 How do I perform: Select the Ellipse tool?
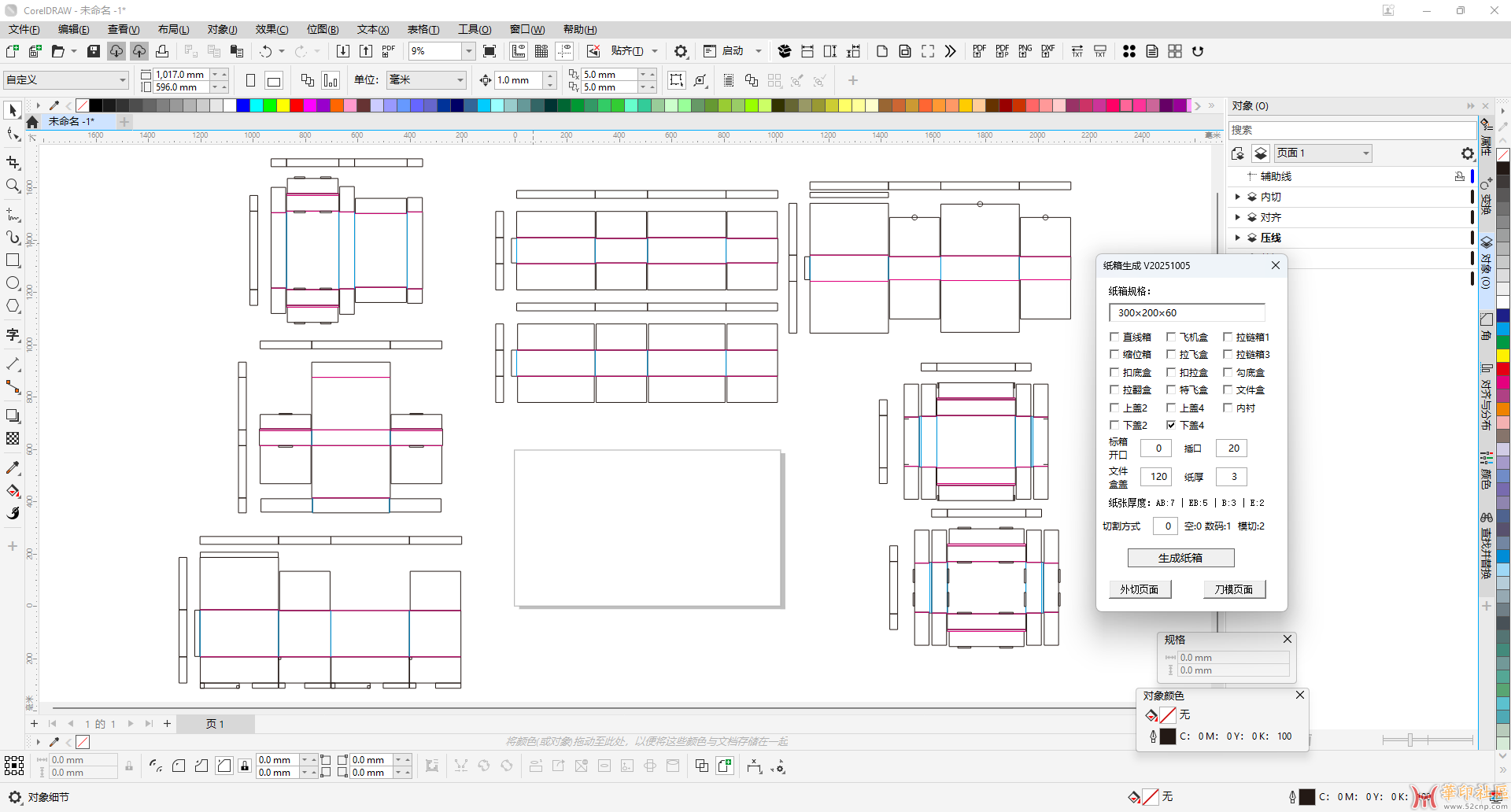click(13, 283)
